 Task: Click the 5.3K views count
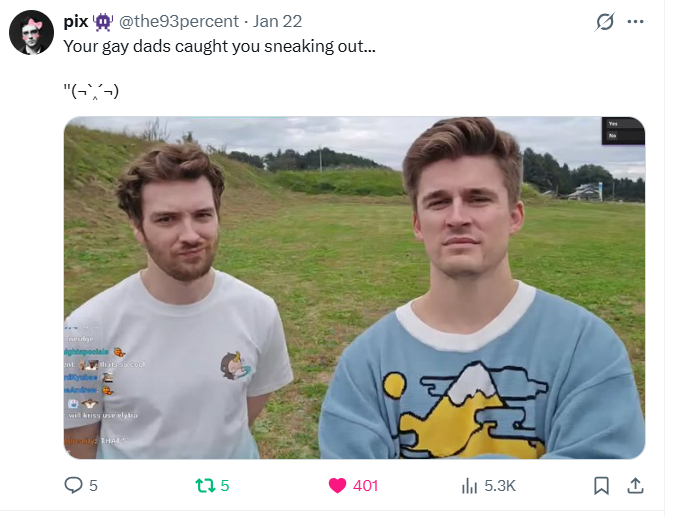(x=500, y=486)
